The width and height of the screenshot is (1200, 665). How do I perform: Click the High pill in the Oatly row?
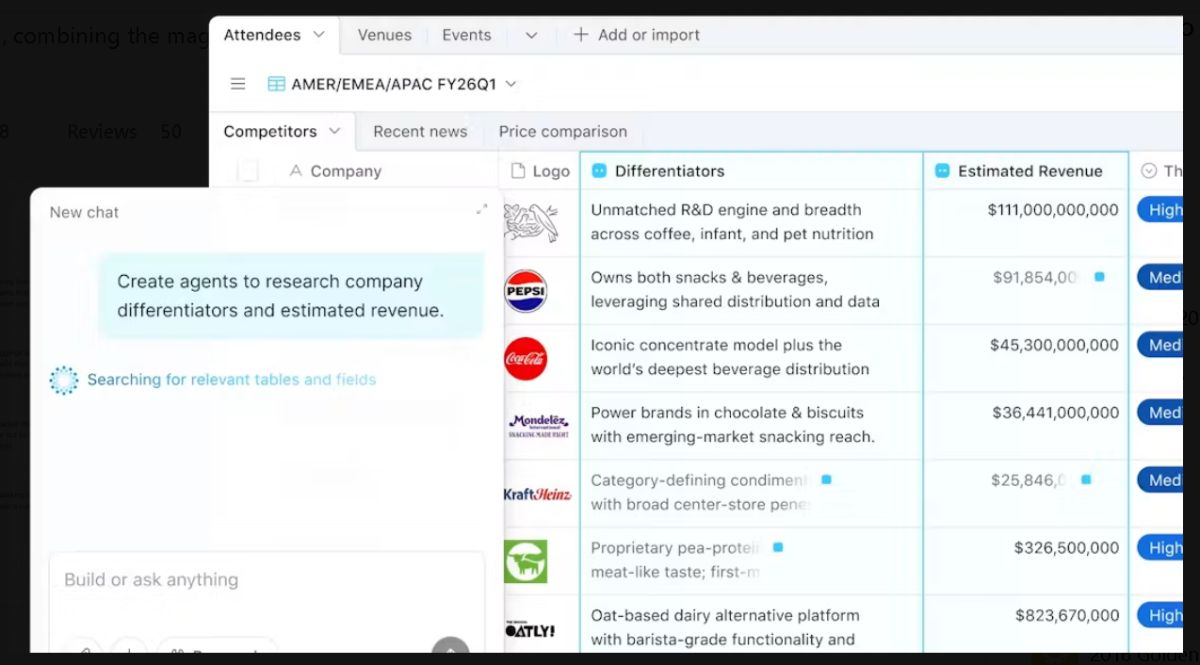1160,615
